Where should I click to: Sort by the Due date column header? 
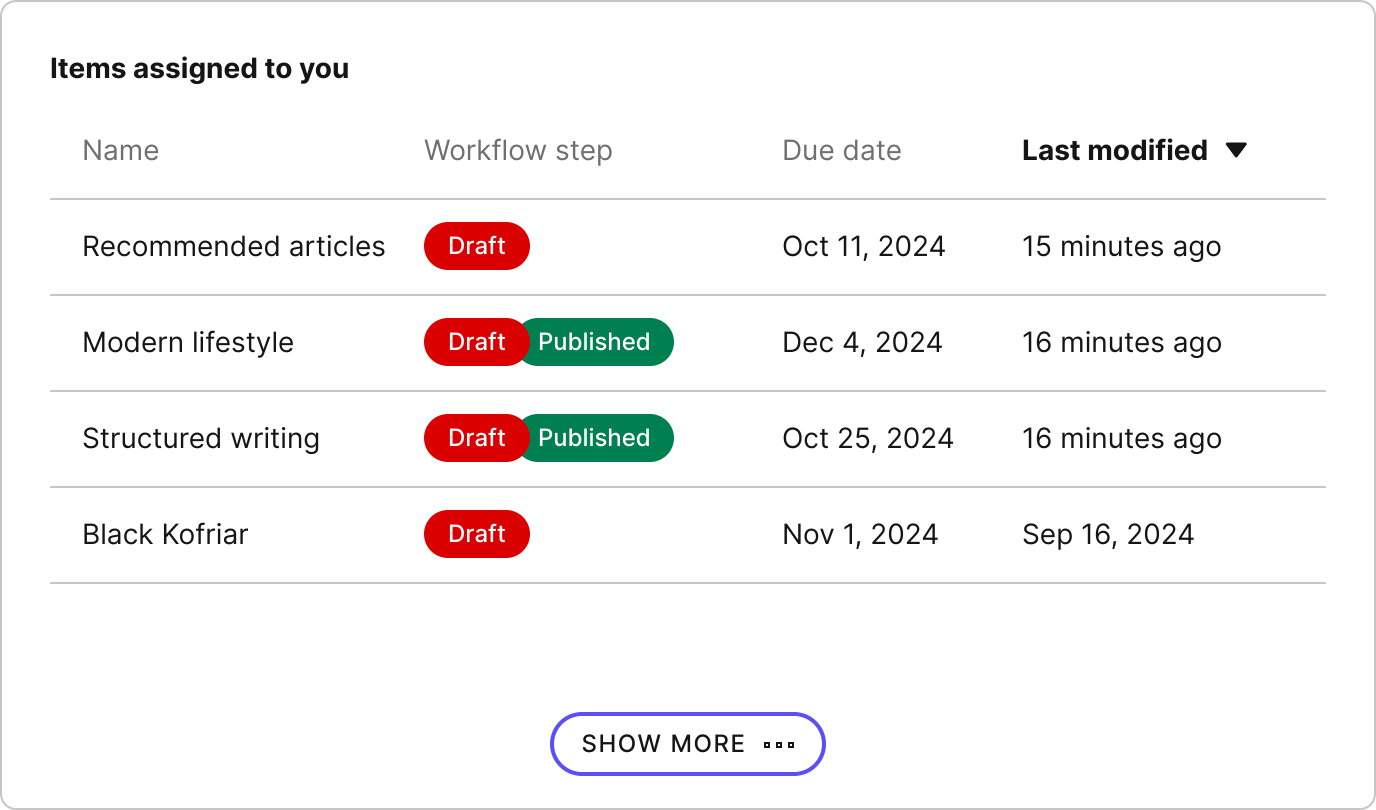coord(841,151)
